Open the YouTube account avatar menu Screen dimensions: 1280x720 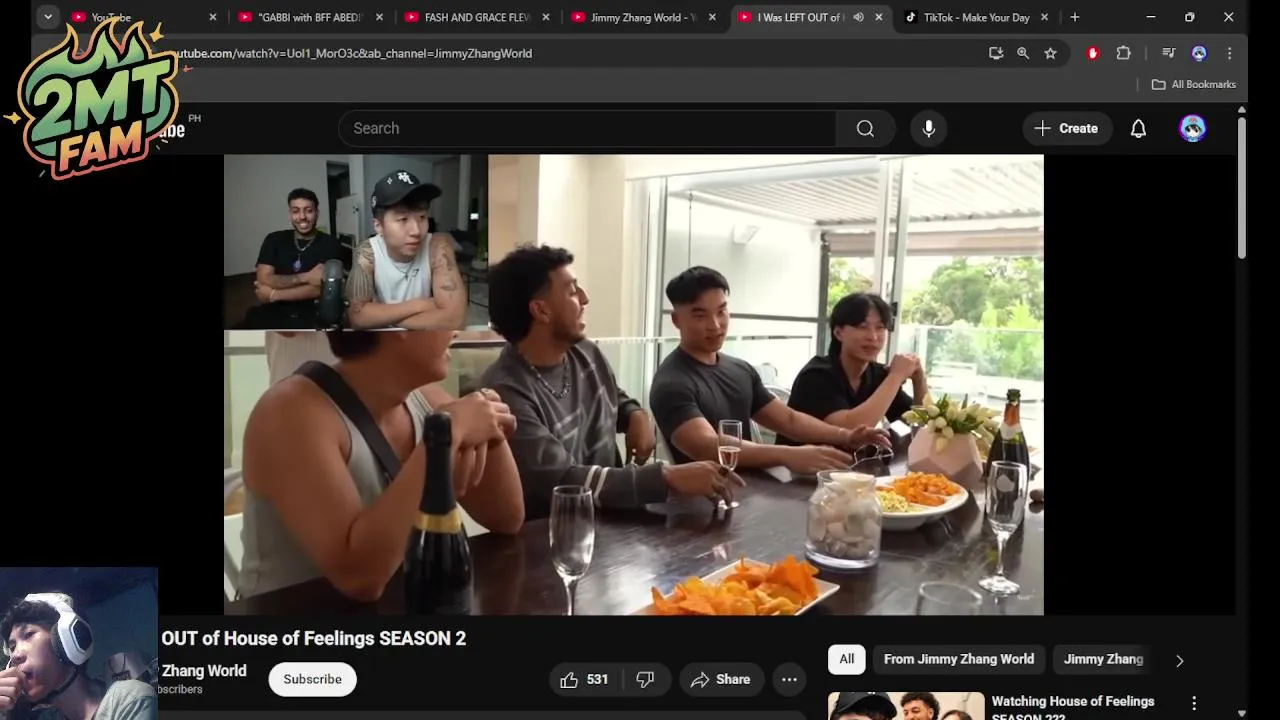(1192, 128)
